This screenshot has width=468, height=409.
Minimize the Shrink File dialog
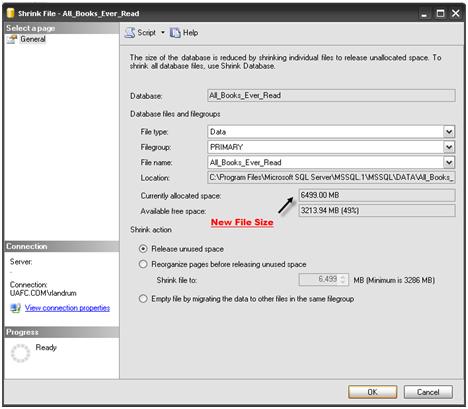pyautogui.click(x=424, y=14)
